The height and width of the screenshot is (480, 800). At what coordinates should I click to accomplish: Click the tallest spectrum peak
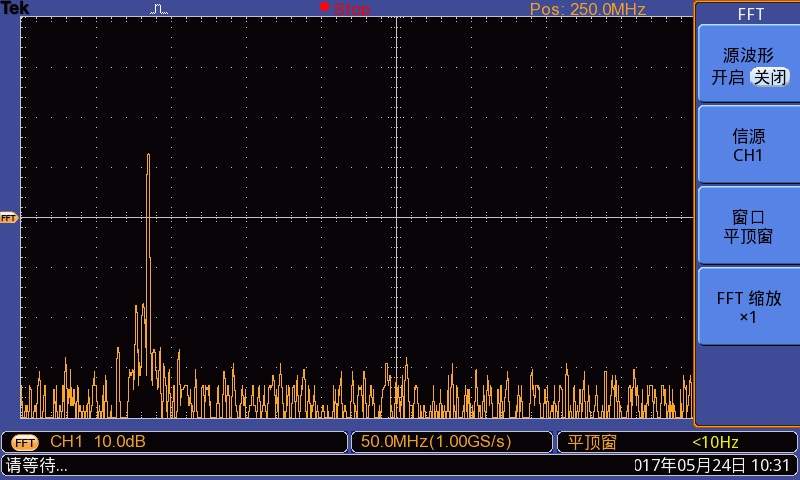click(148, 156)
